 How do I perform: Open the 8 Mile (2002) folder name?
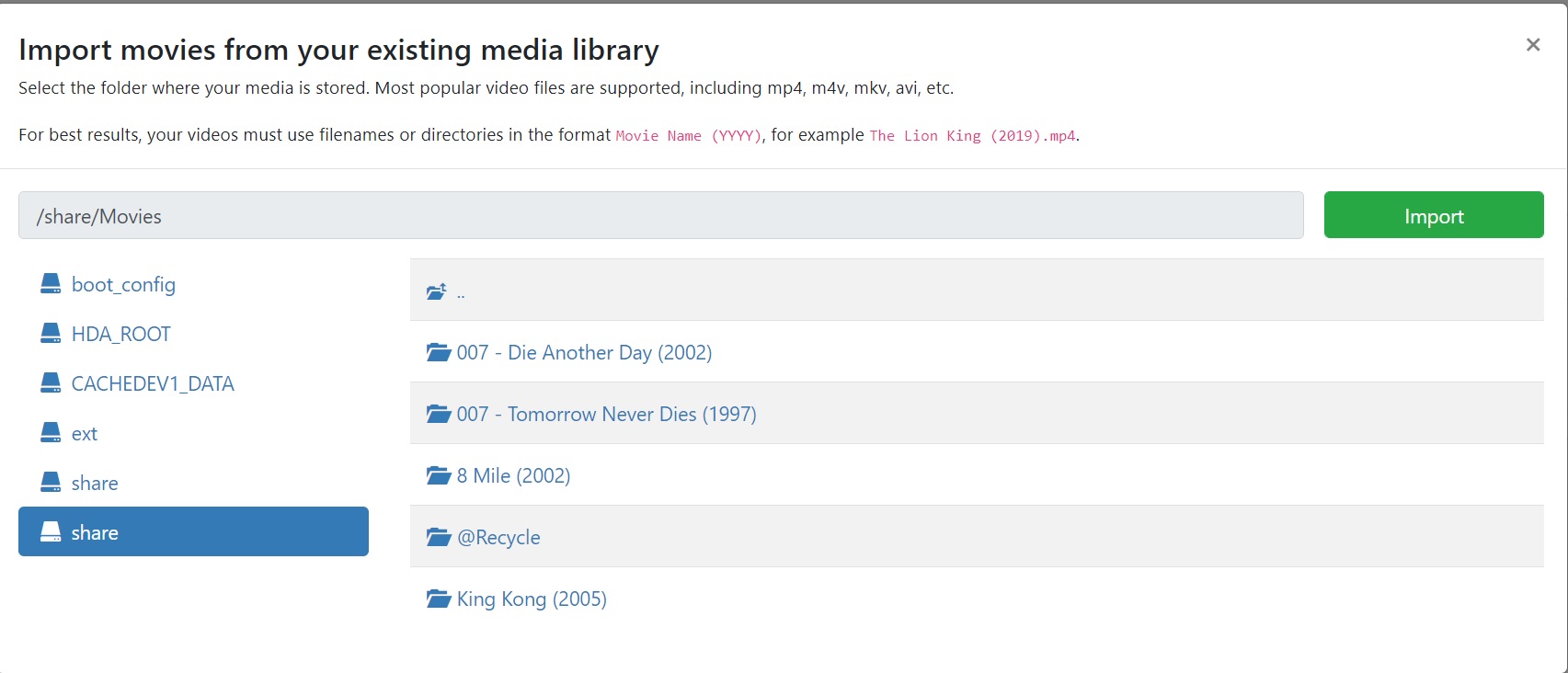513,476
